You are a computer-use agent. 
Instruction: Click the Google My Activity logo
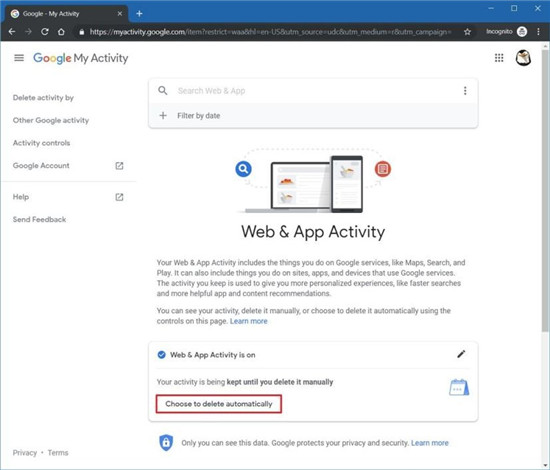coord(81,58)
